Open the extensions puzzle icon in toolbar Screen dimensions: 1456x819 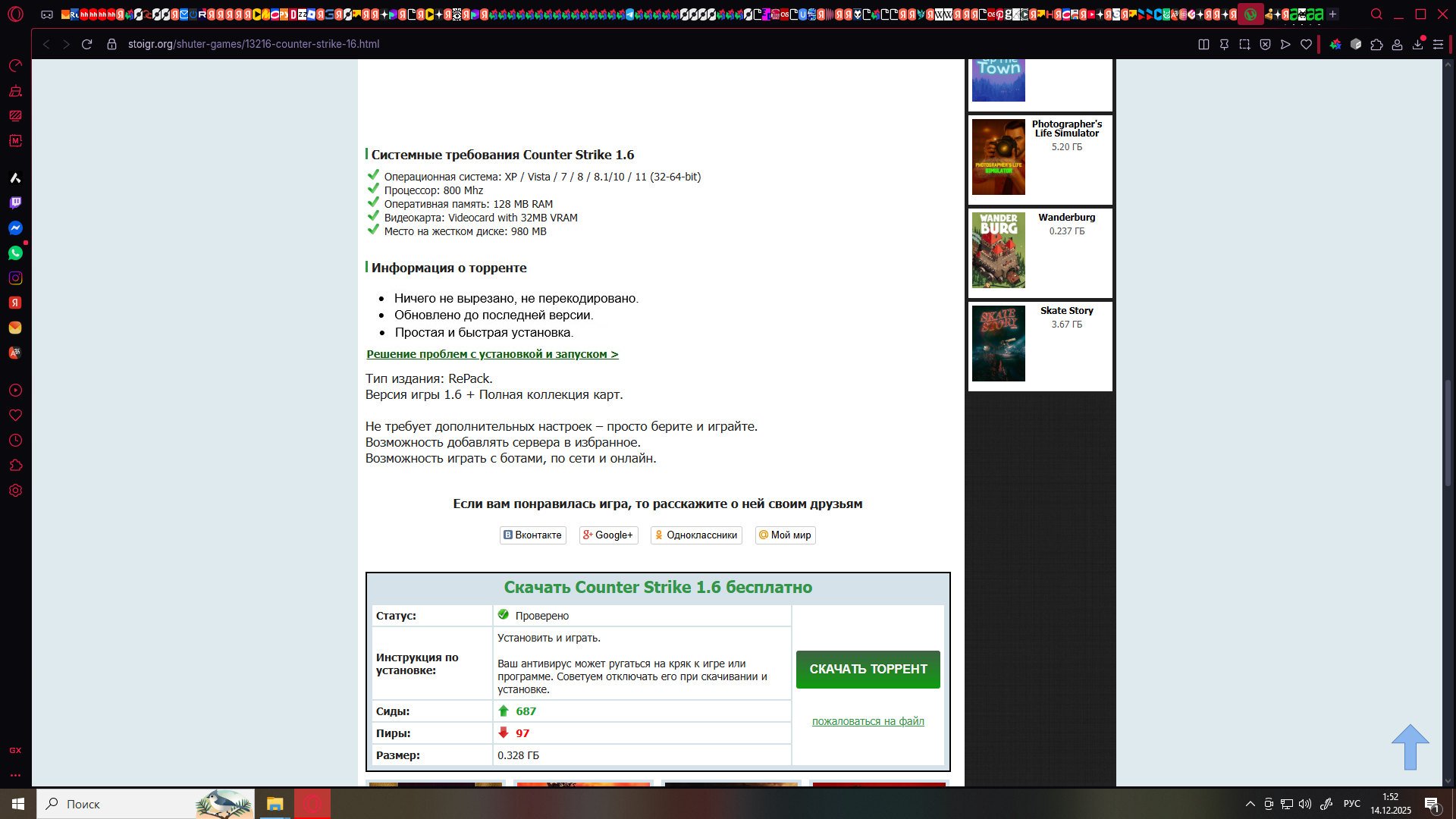tap(1376, 45)
